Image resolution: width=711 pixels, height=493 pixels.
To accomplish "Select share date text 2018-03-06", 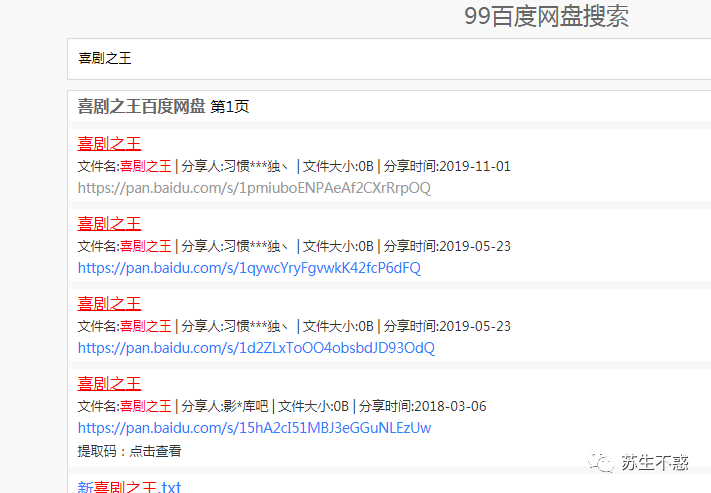I will (x=451, y=406).
